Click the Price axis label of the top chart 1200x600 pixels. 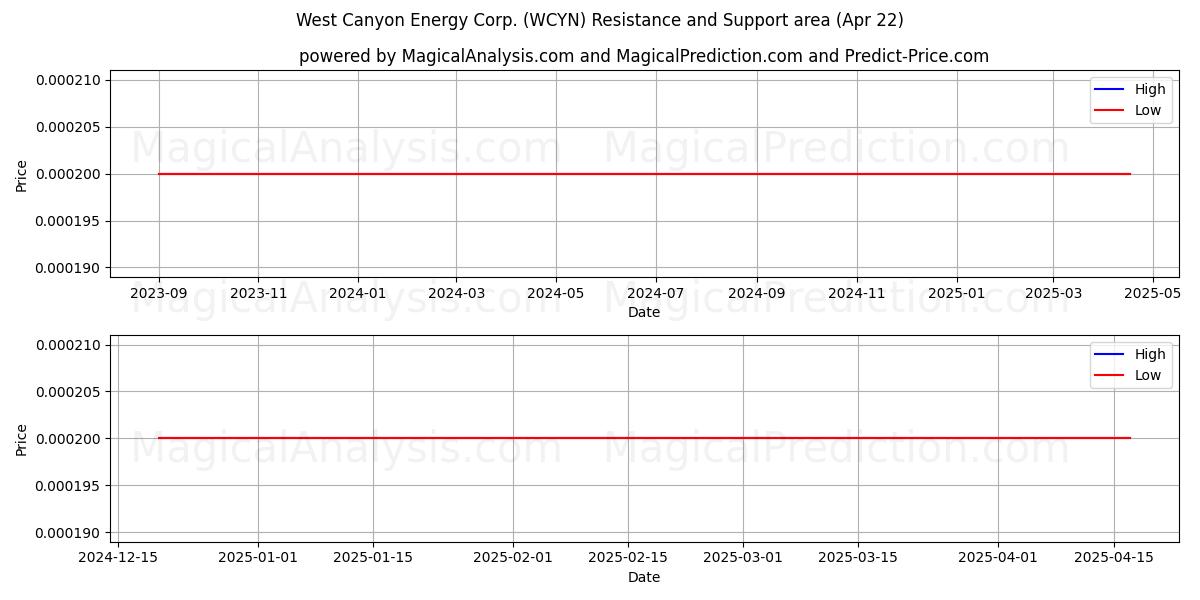coord(22,174)
